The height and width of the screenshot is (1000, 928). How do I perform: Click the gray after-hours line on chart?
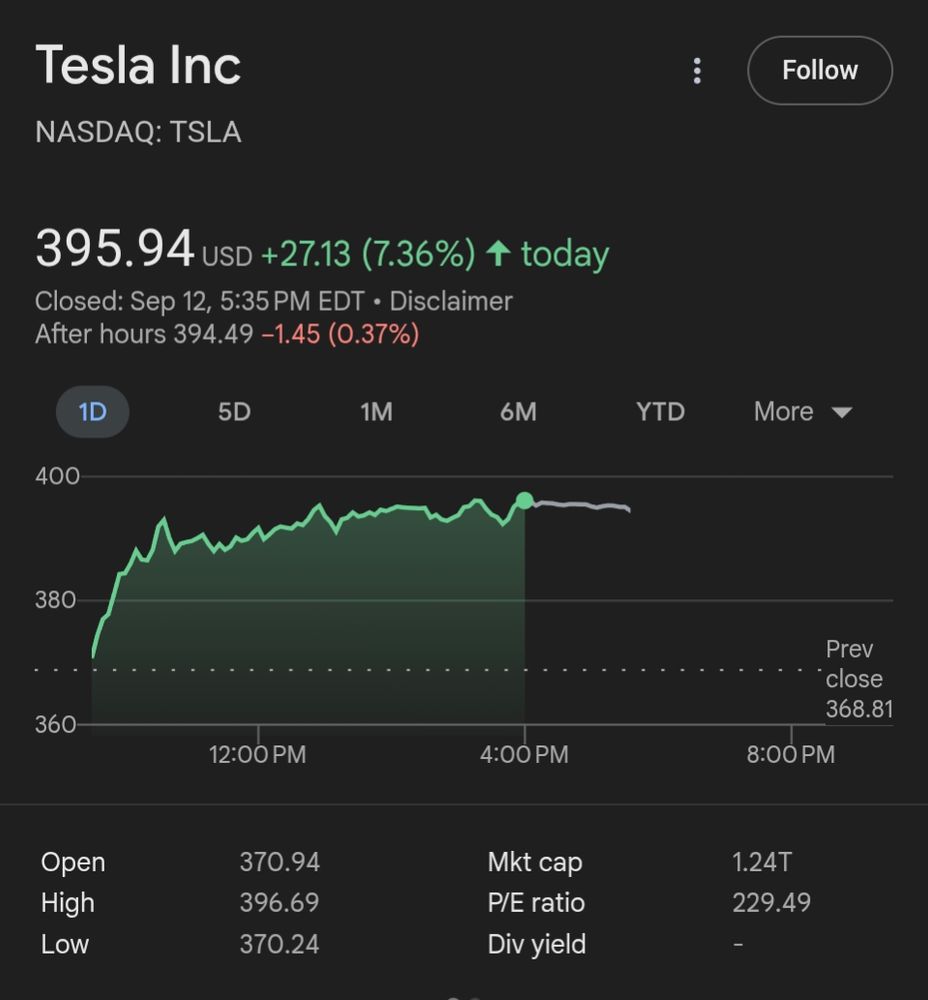coord(580,505)
